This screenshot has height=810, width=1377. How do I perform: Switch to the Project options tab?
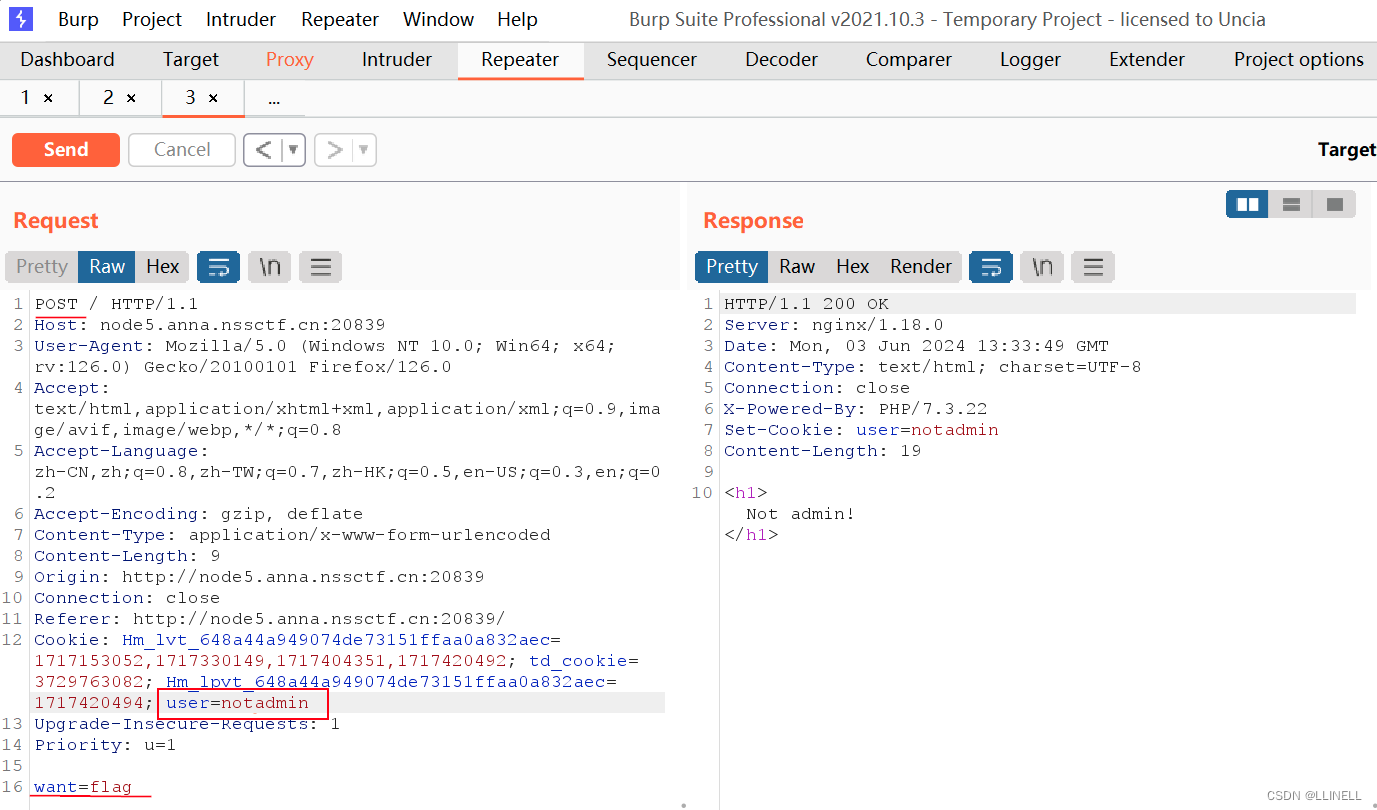[1299, 60]
